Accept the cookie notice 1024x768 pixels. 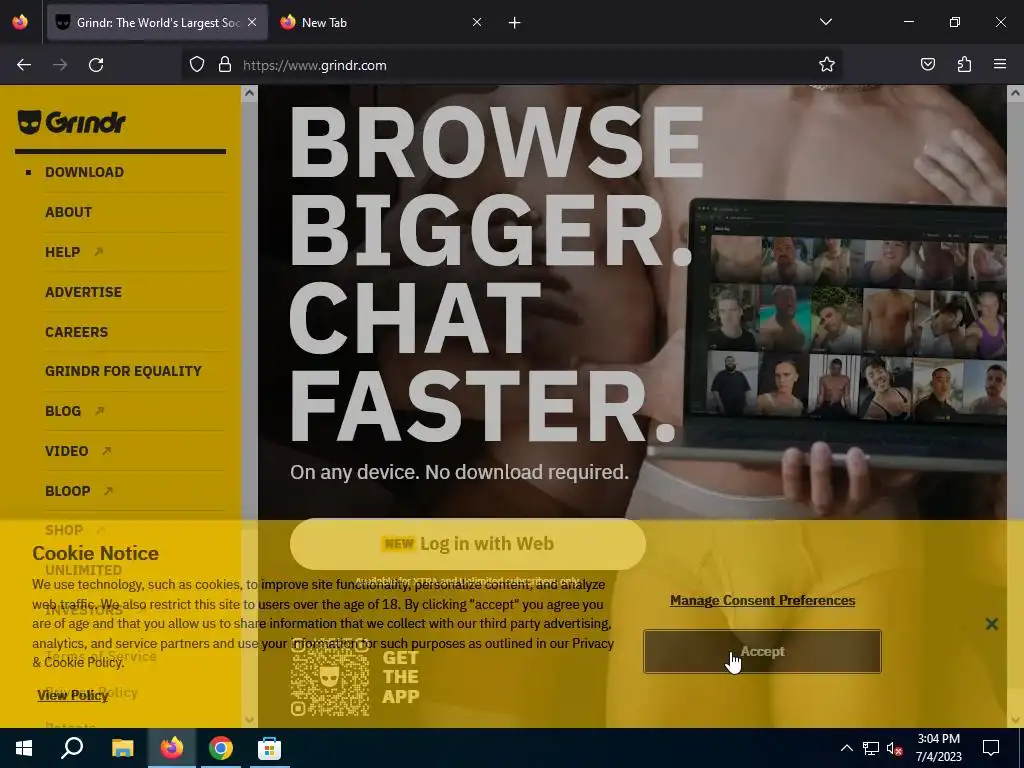[x=762, y=652]
